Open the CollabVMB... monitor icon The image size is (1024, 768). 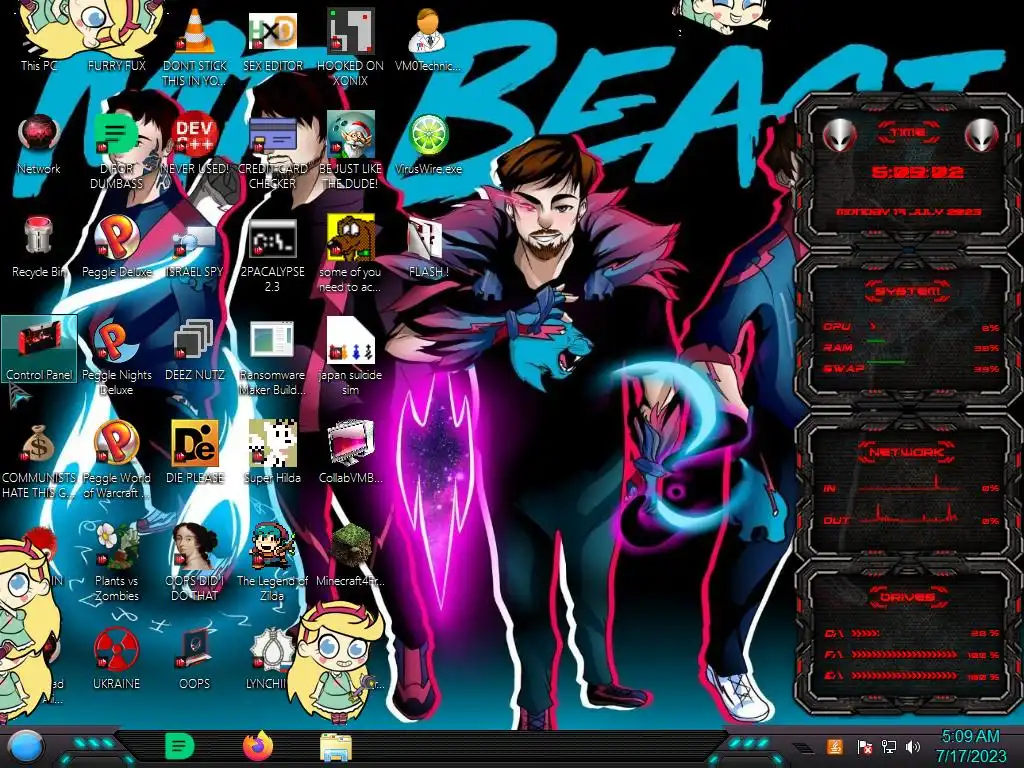tap(351, 452)
